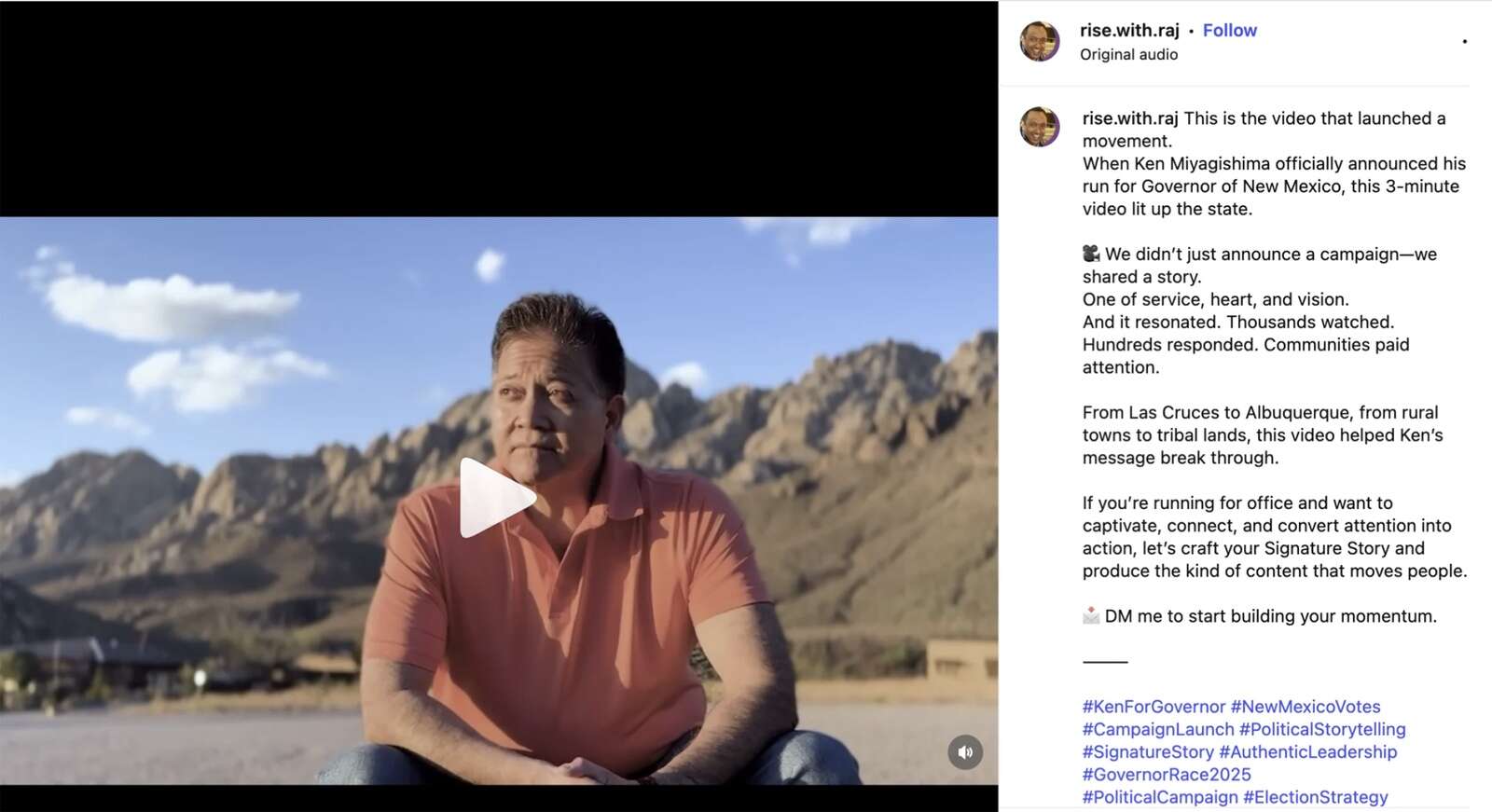Click the envelope emoji beside DM me
Viewport: 1492px width, 812px height.
(1091, 615)
